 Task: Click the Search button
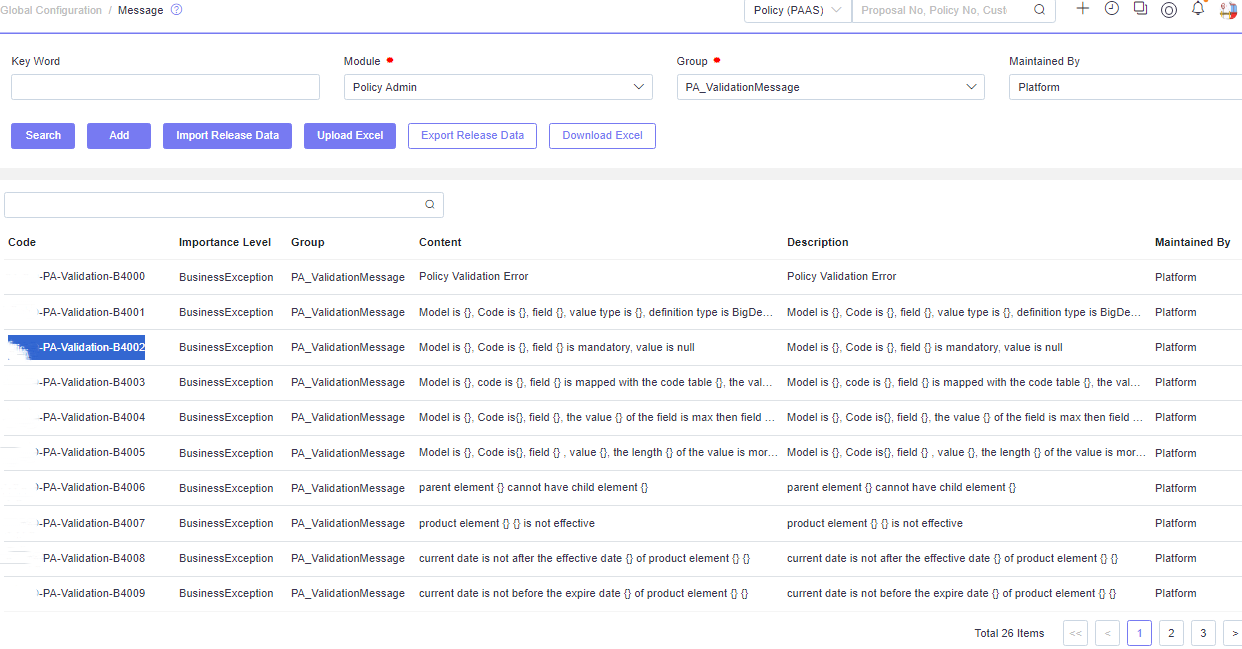click(x=43, y=136)
